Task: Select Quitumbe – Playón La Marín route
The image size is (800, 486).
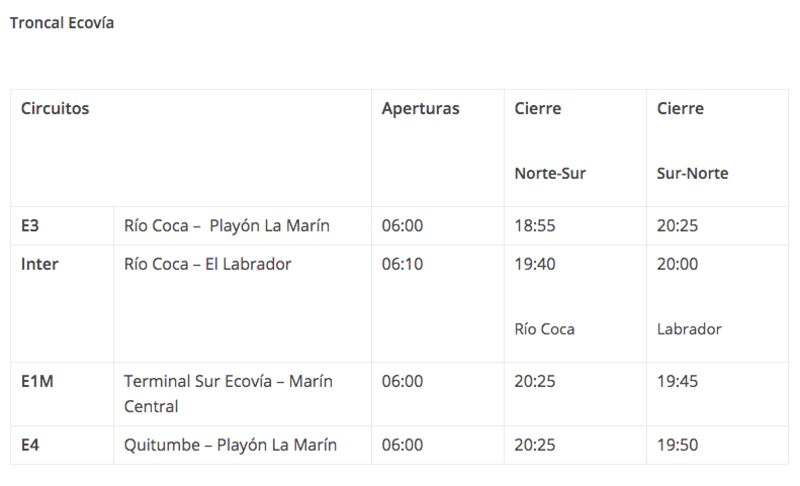Action: [230, 445]
